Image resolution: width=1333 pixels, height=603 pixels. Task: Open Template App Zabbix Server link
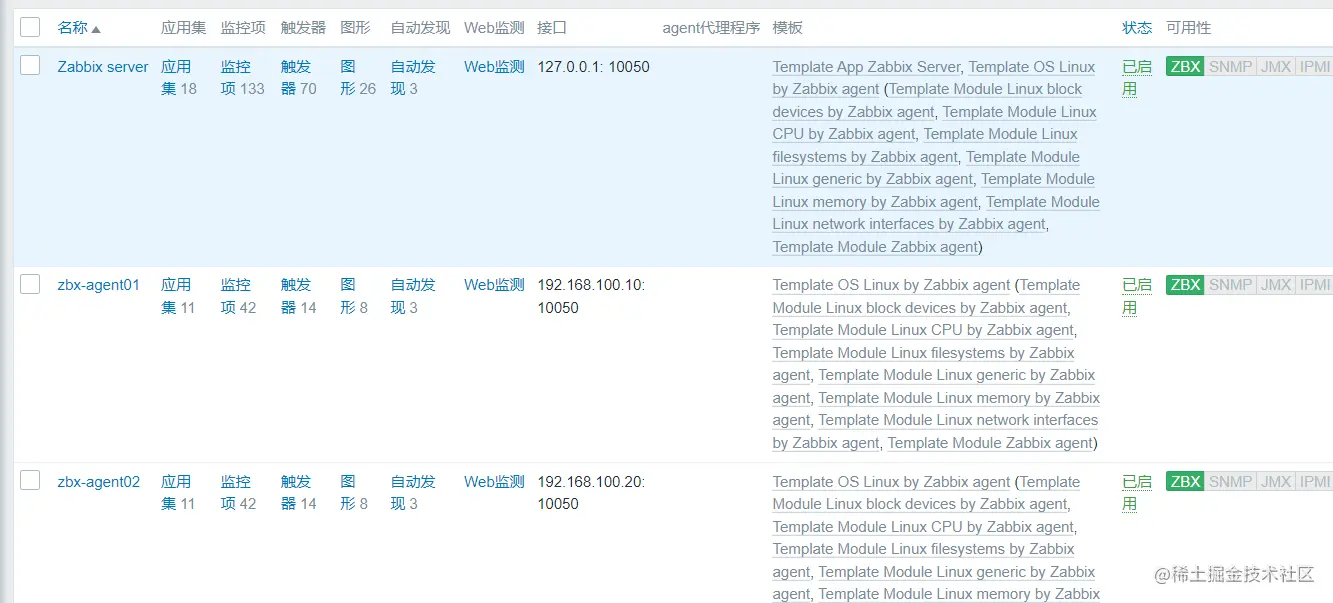click(x=867, y=67)
